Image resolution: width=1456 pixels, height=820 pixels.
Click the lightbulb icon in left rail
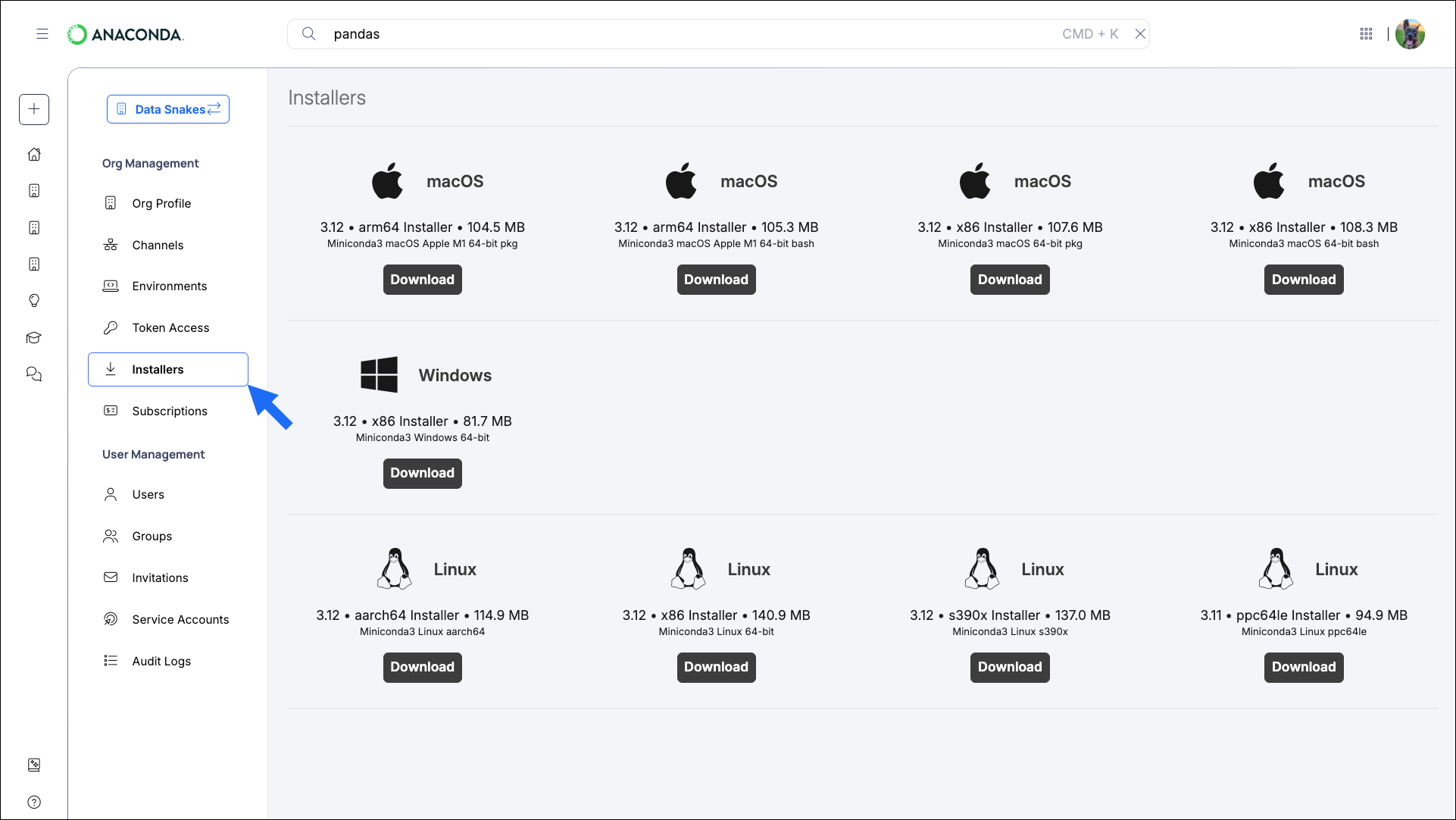click(x=34, y=301)
